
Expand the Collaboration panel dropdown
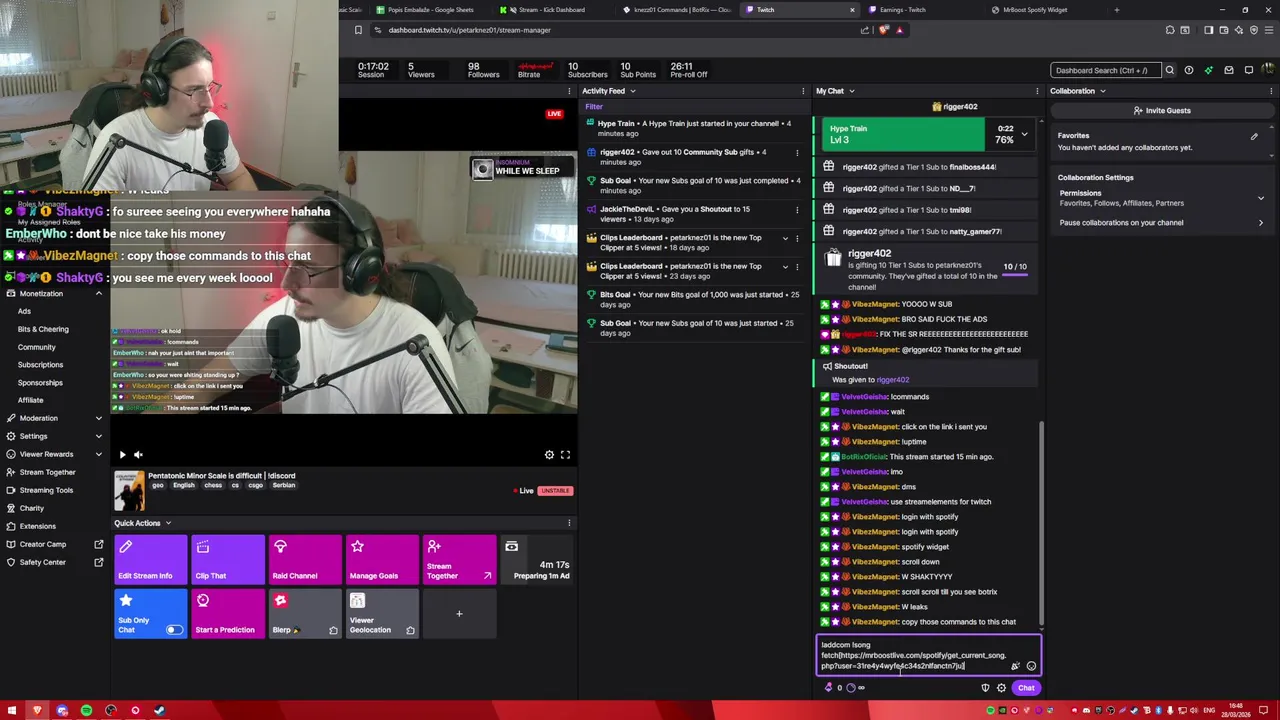1103,91
